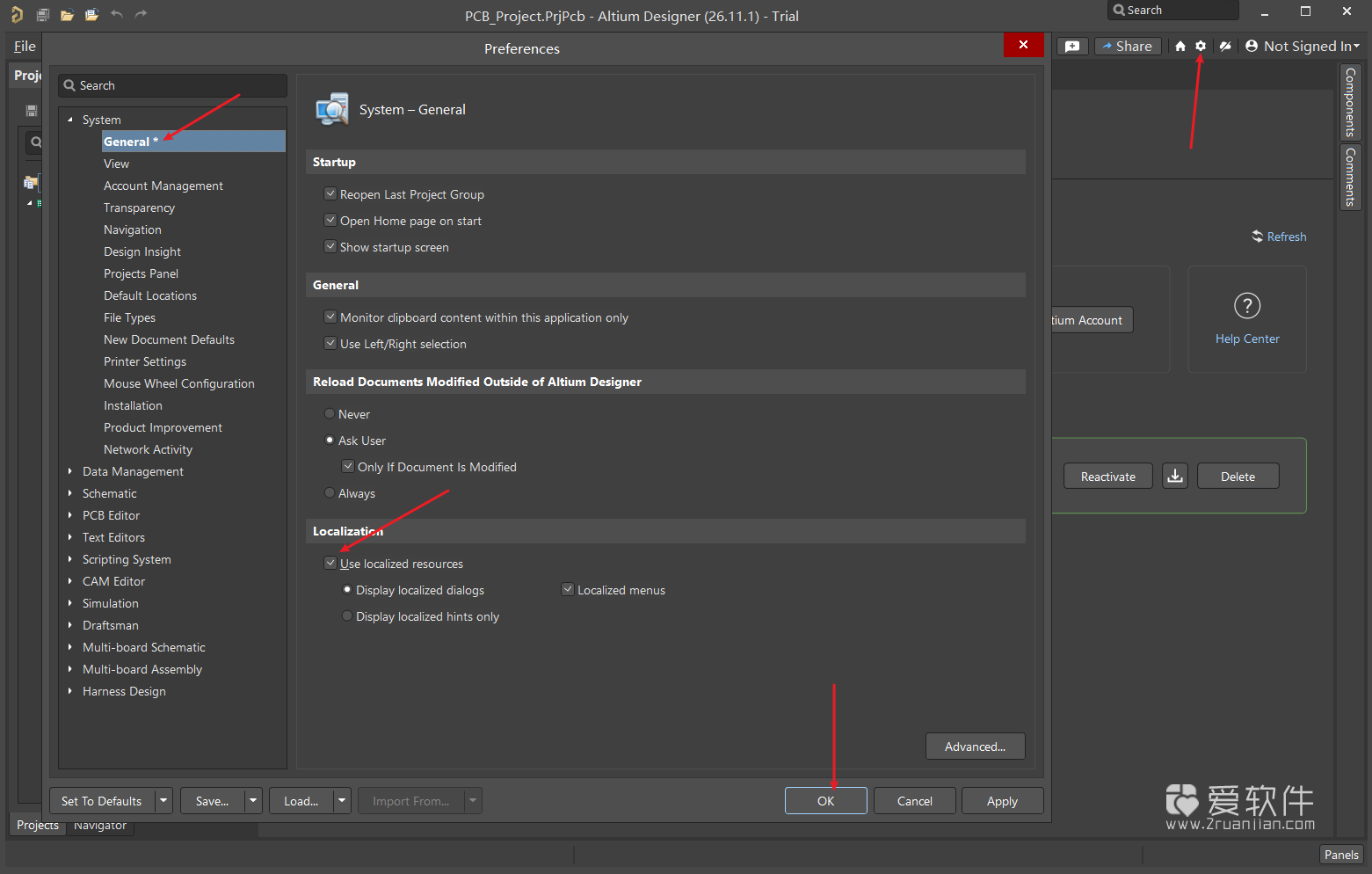Close the Preferences dialog with red X

1023,45
